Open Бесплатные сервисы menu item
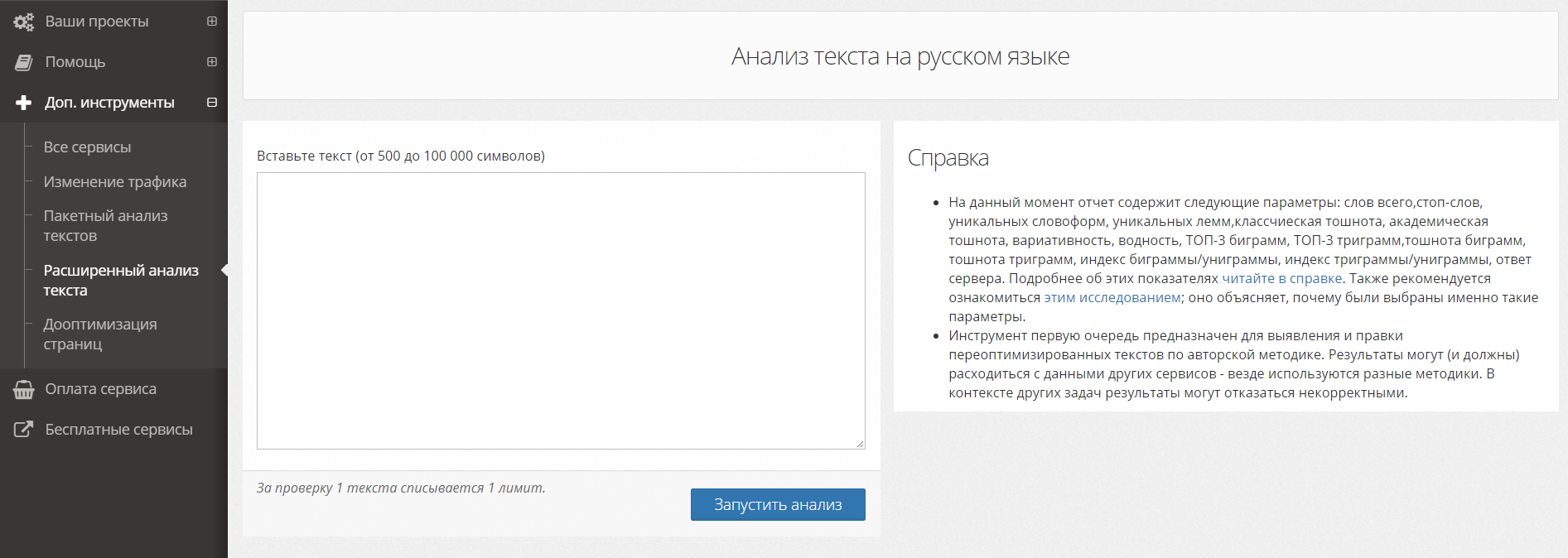 (118, 430)
